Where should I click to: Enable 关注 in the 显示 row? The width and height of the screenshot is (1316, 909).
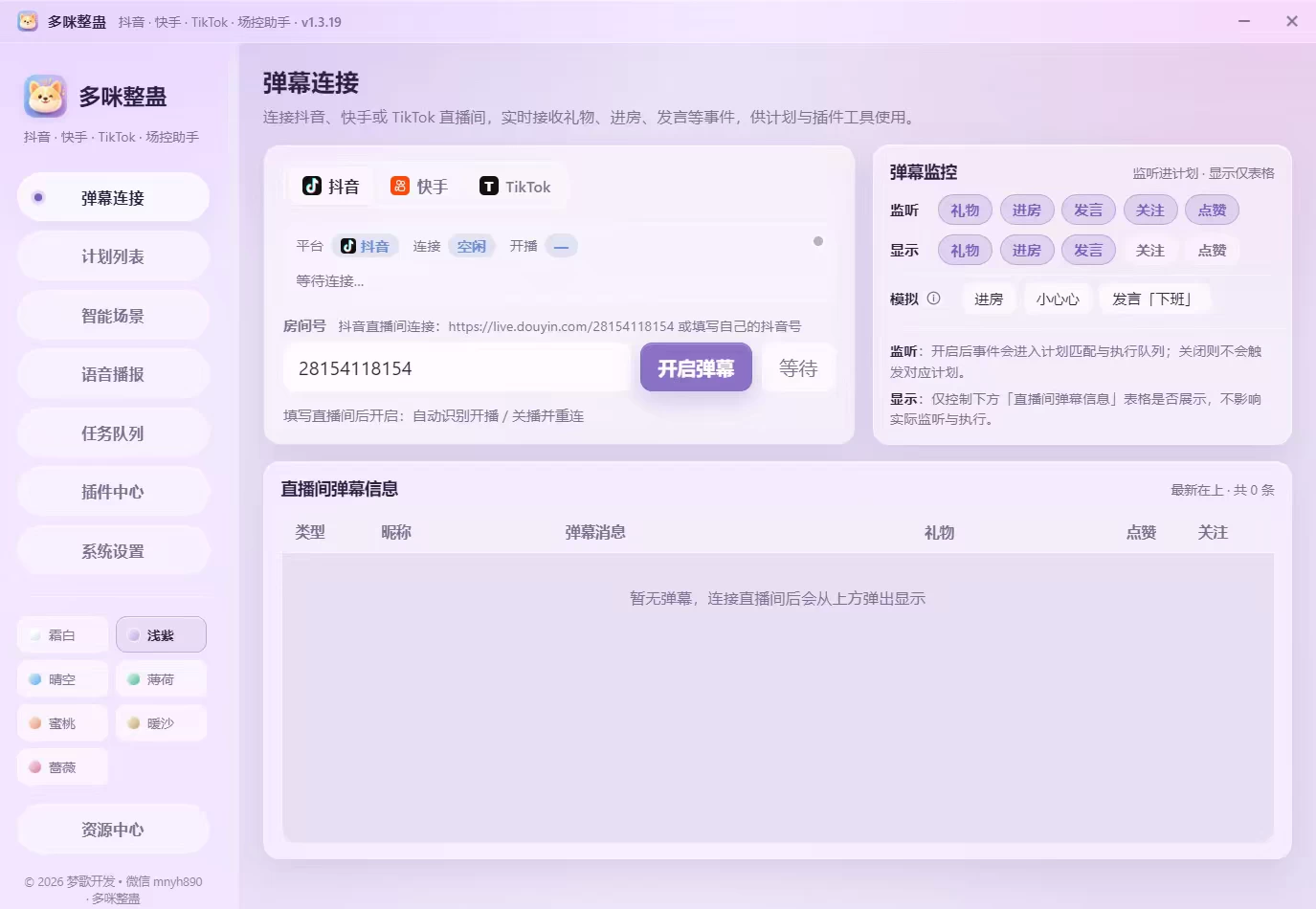click(x=1150, y=251)
